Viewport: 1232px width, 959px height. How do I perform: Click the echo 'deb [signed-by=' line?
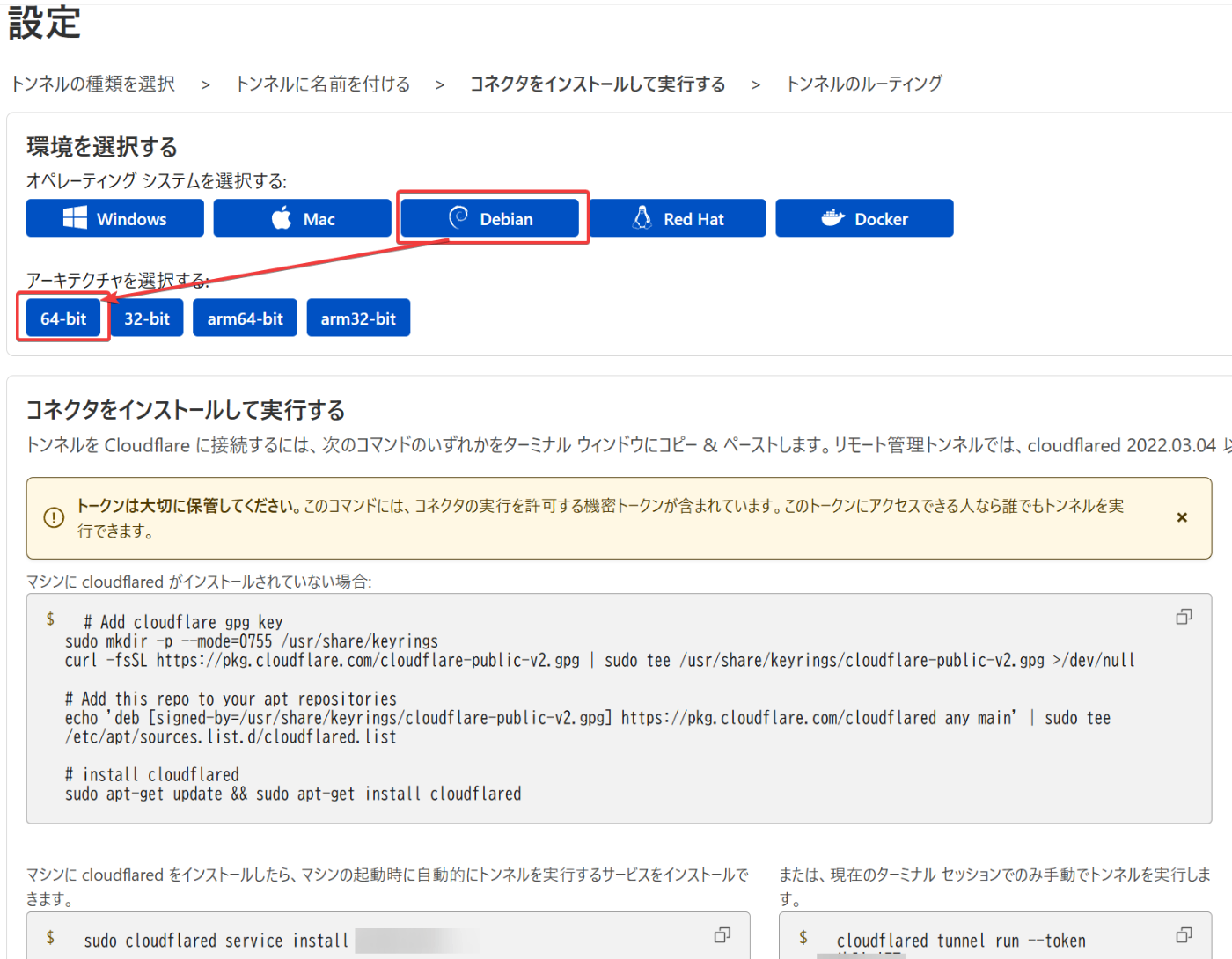pos(588,718)
